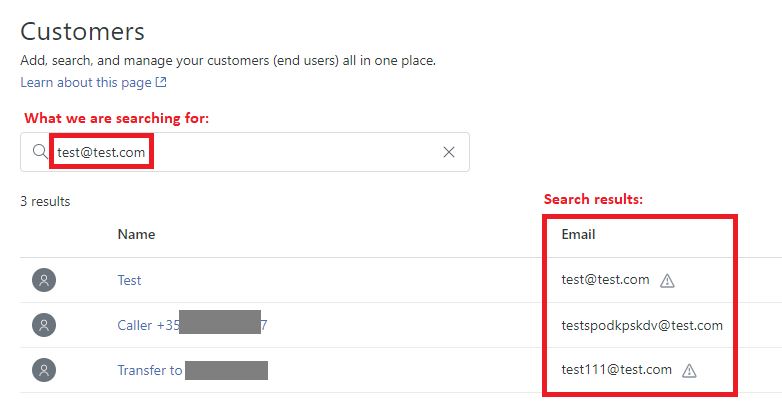The image size is (782, 420).
Task: Click the Name column header
Action: tap(136, 234)
